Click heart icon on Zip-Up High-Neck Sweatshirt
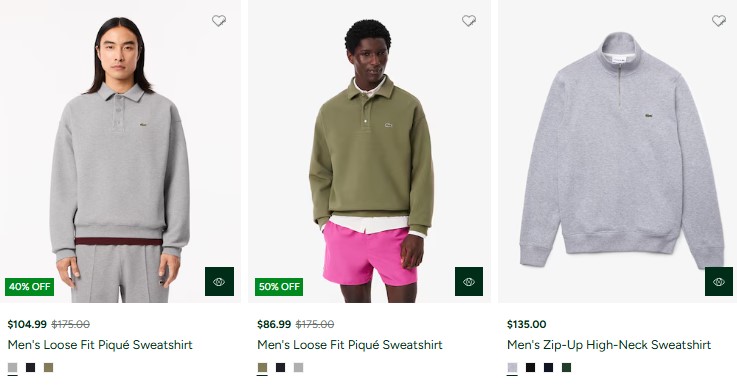Image resolution: width=737 pixels, height=385 pixels. pyautogui.click(x=719, y=21)
